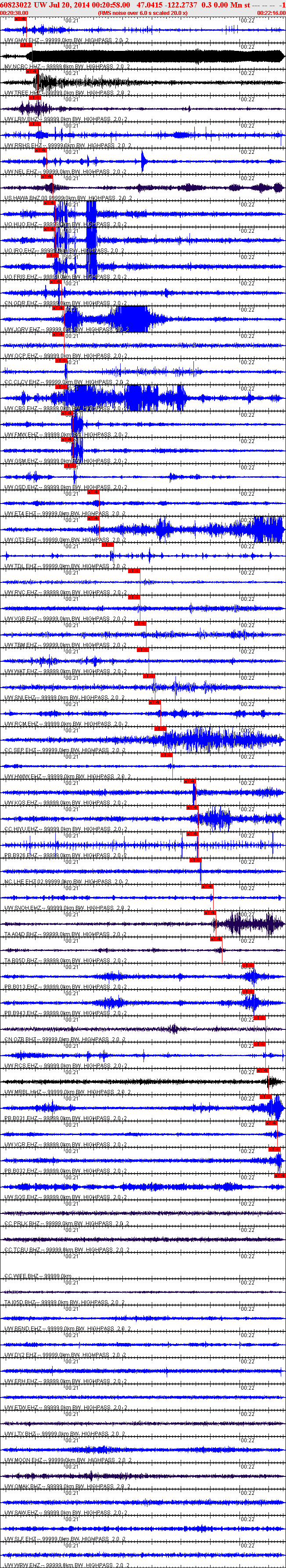Select the TA B05D BHZ station label
286x1568 pixels.
coord(66,960)
